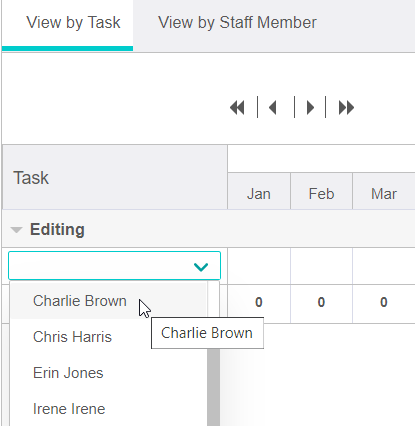
Task: Jump to first period with double-left arrow
Action: tap(237, 108)
